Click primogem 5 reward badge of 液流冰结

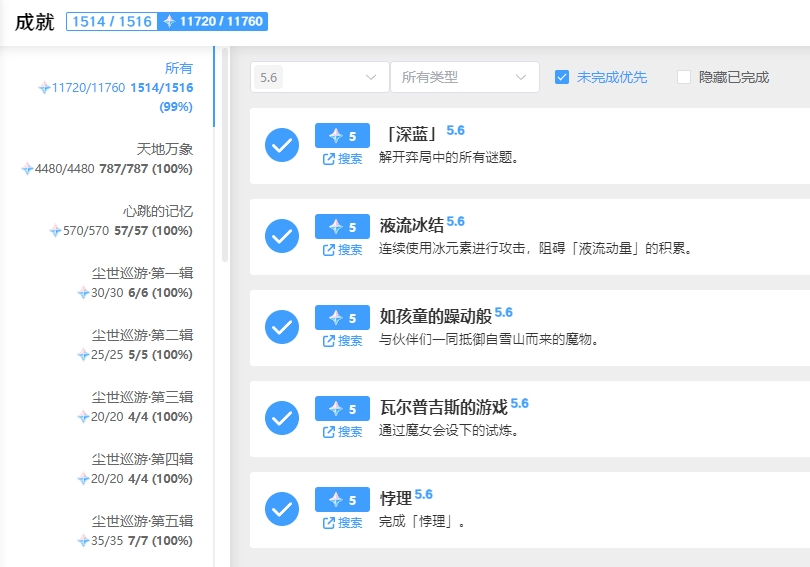coord(342,227)
